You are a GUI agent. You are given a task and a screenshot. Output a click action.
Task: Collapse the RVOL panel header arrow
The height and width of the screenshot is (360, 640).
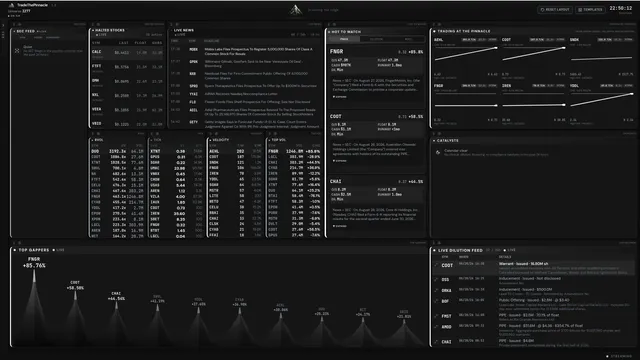(93, 140)
